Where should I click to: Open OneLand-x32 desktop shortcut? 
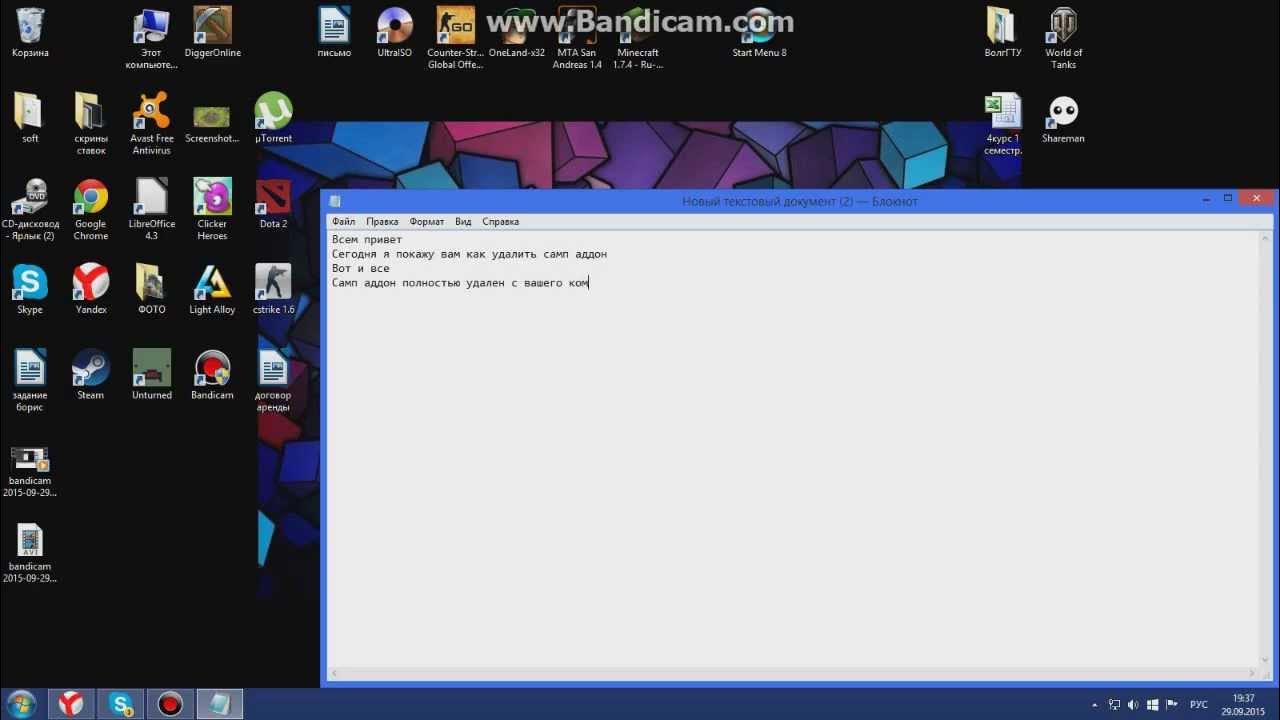tap(516, 32)
